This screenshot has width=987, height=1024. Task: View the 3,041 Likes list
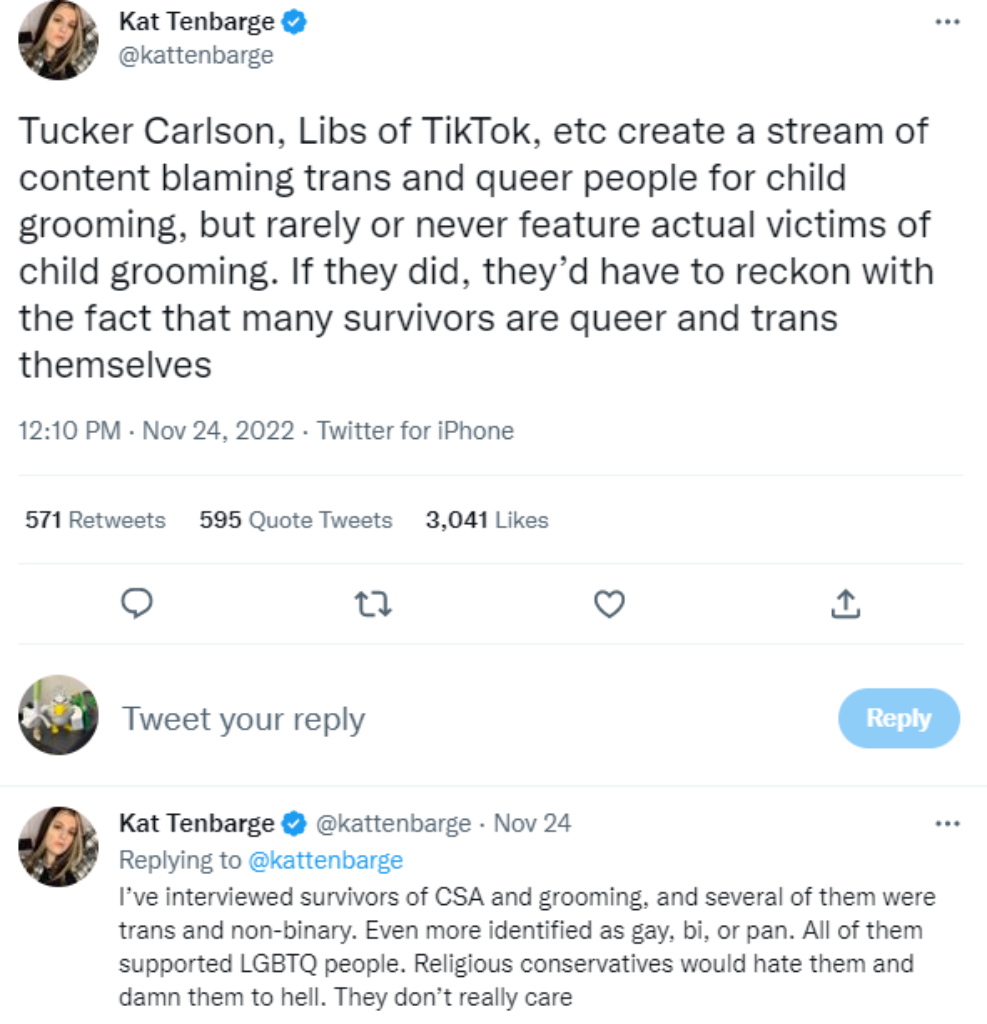[x=487, y=520]
